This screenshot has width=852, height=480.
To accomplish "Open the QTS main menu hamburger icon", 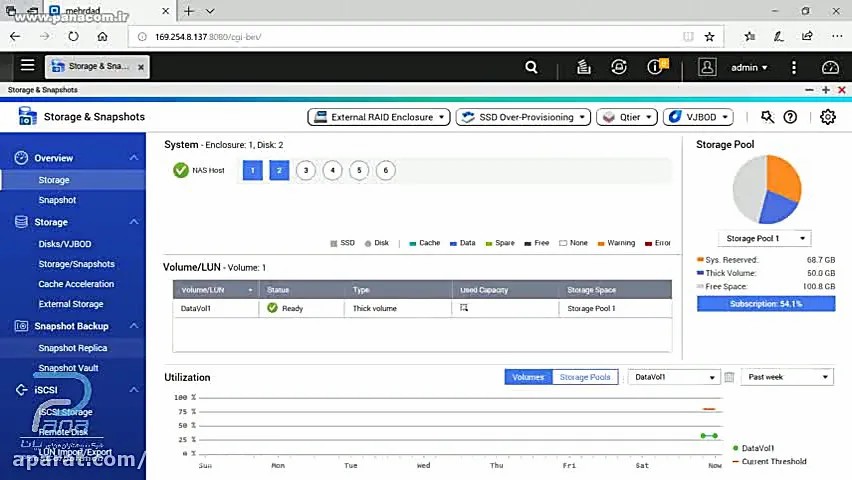I will tap(27, 66).
